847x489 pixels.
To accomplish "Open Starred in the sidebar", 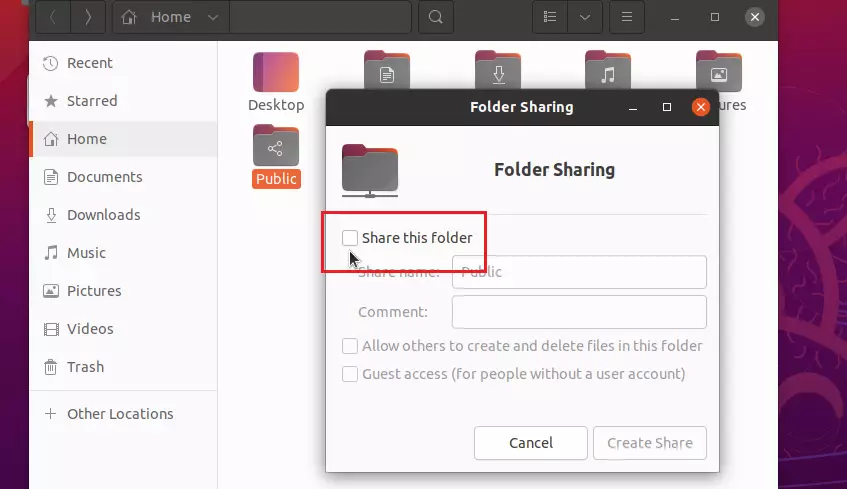I will pyautogui.click(x=124, y=101).
